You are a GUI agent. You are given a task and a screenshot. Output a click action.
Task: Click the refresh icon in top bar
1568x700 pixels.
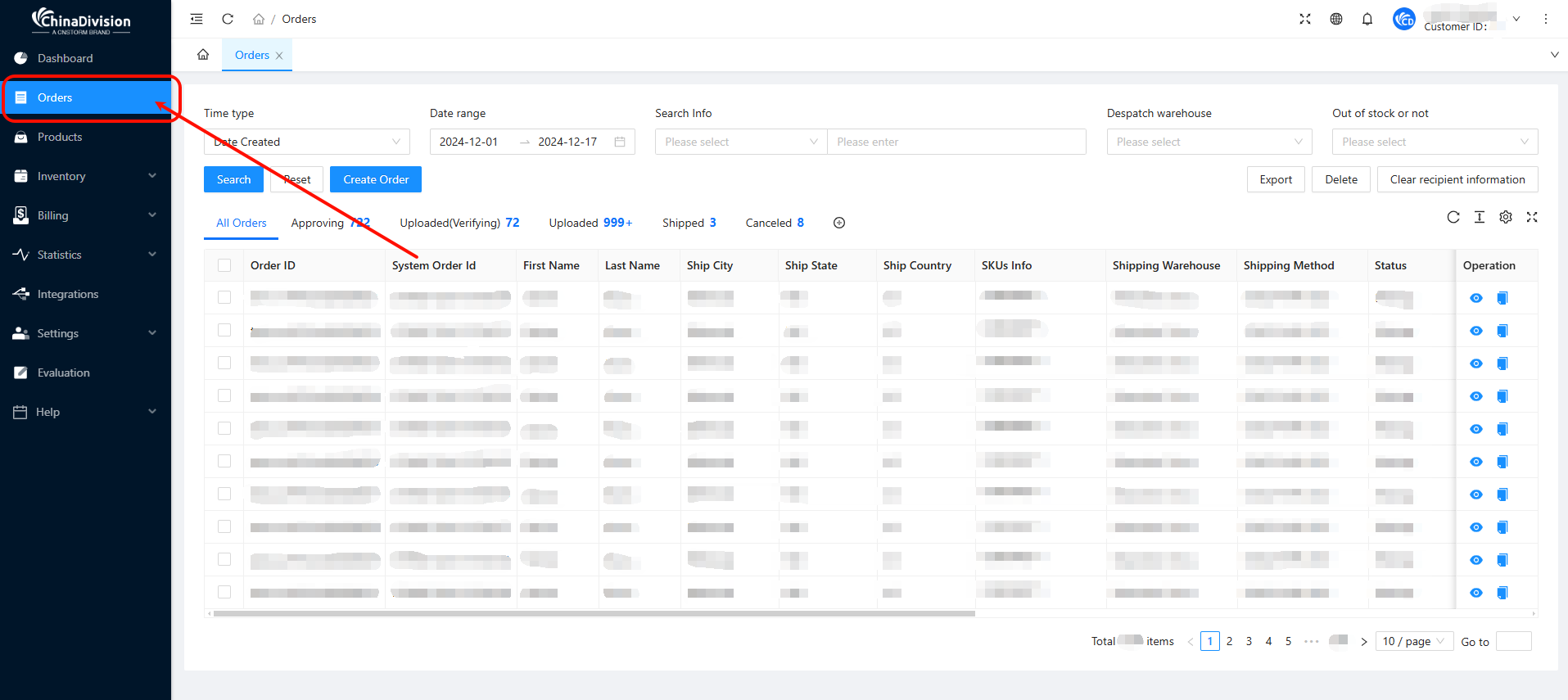tap(228, 19)
